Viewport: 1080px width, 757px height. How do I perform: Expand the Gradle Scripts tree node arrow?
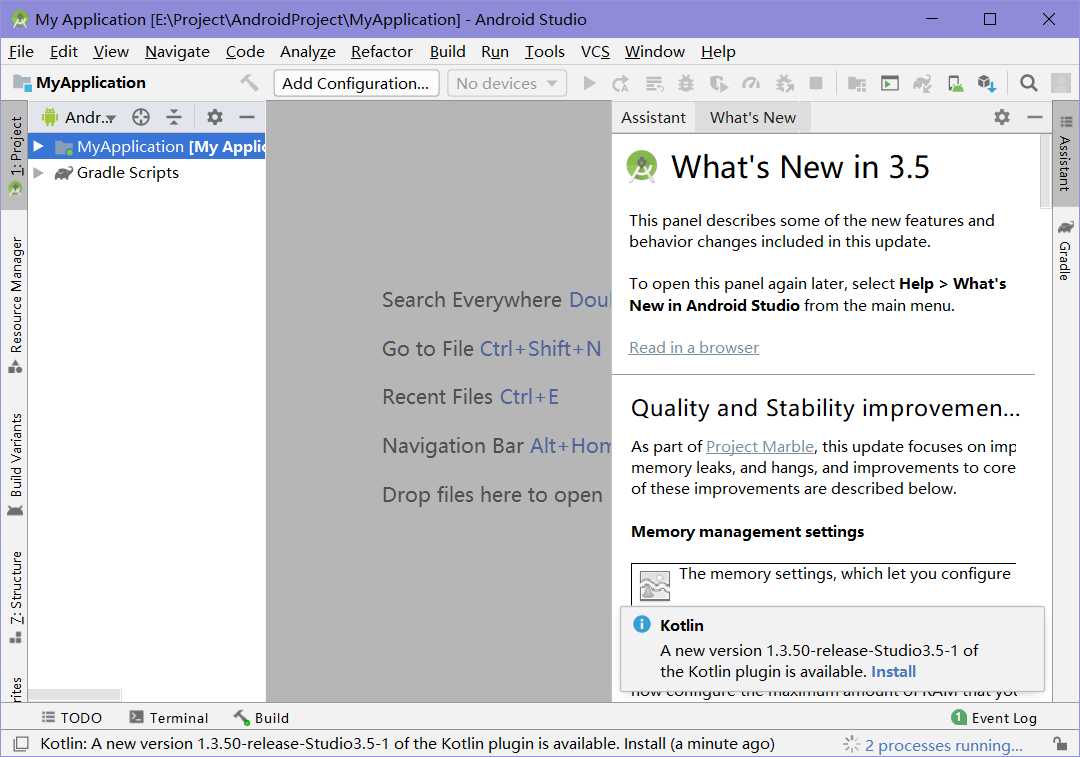click(x=39, y=172)
